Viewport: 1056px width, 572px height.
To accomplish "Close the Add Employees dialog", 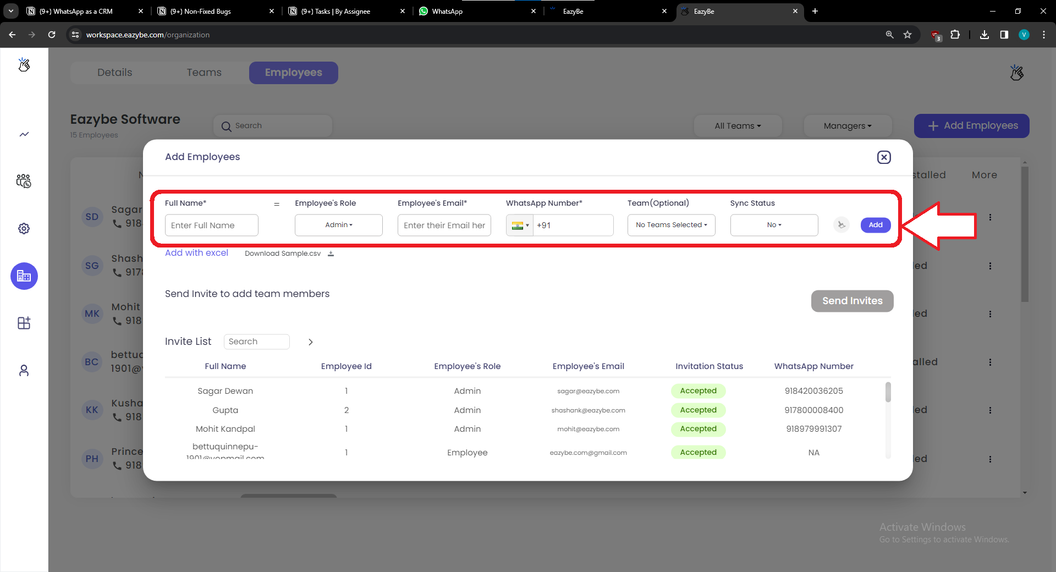I will [884, 157].
